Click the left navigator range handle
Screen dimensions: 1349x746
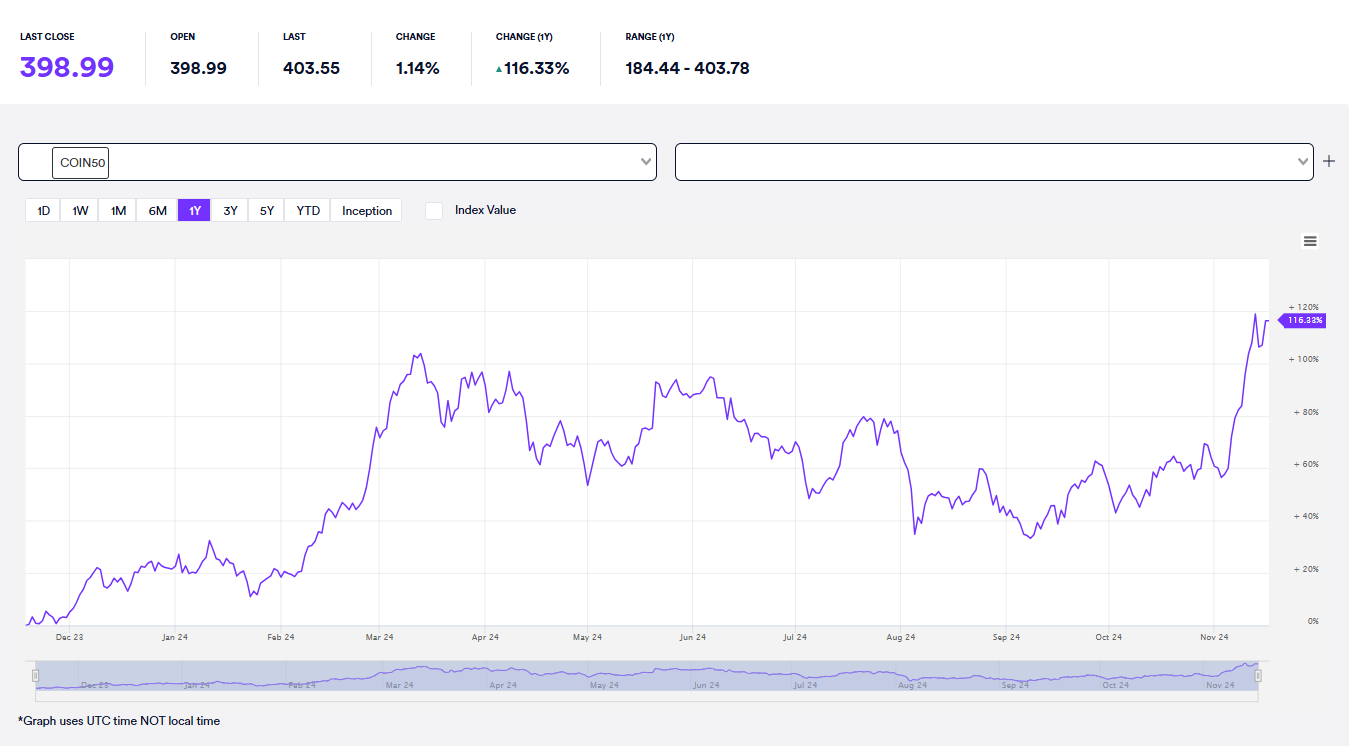tap(35, 676)
